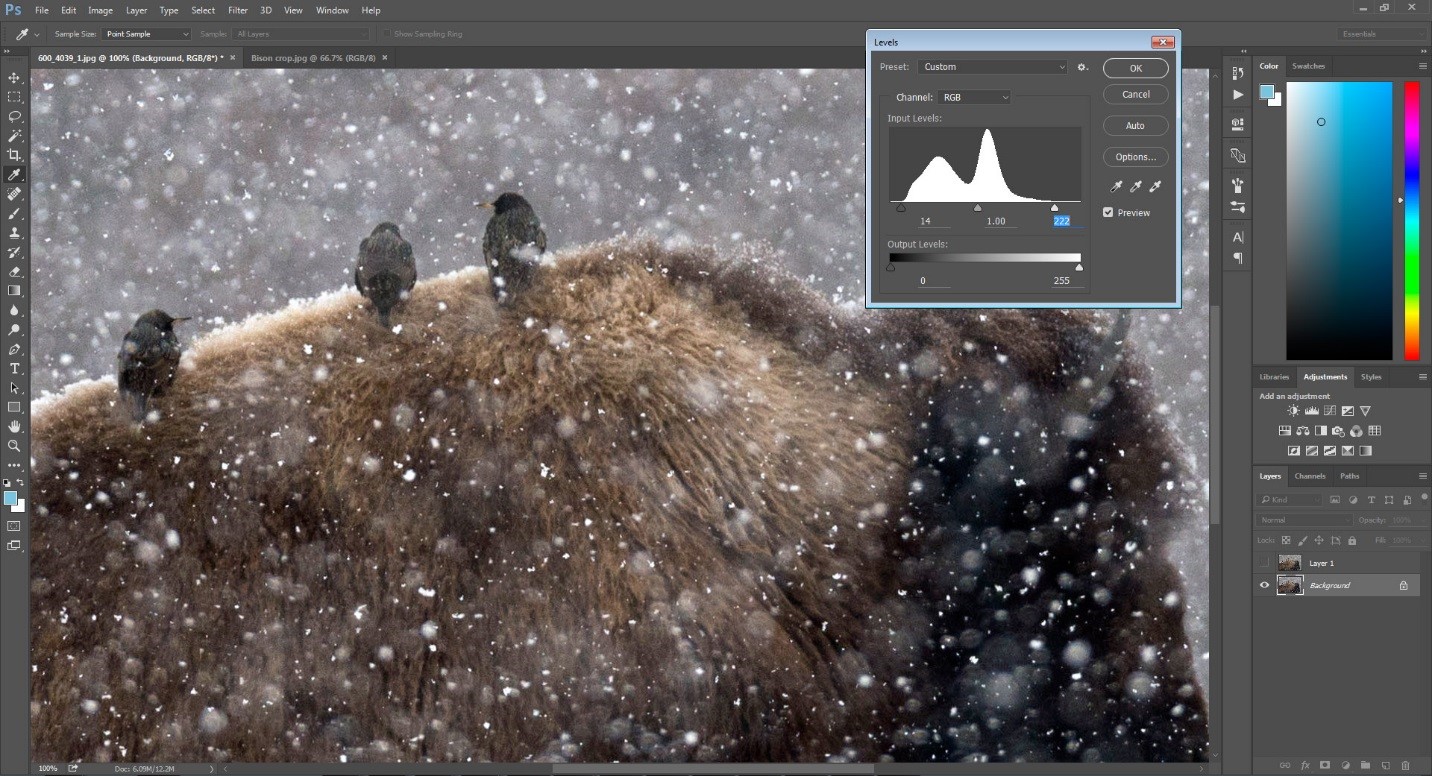Switch to the Channels tab
Screen dimensions: 1432x776
(x=1309, y=476)
